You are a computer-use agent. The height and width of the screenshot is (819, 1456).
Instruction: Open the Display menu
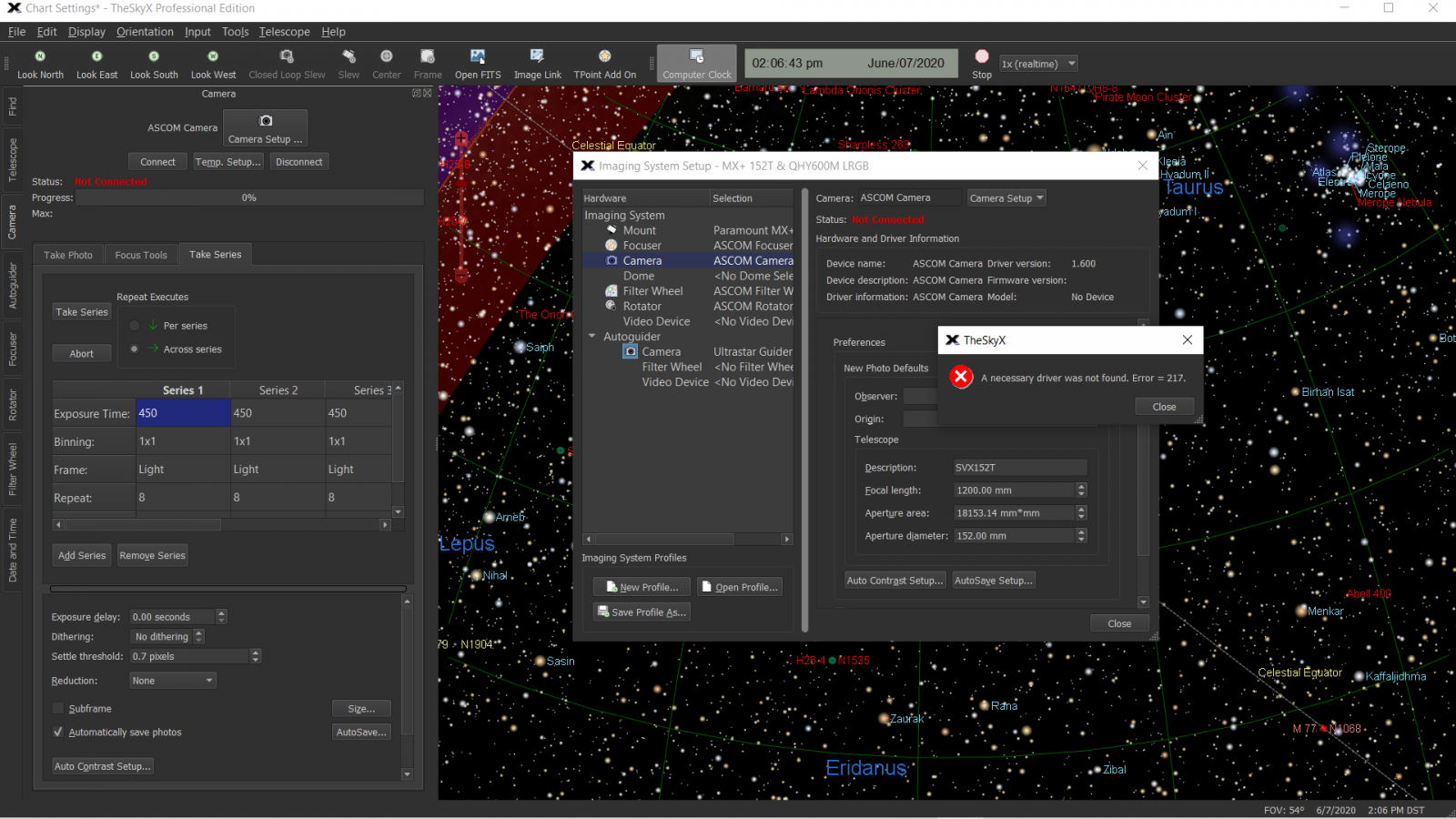(x=86, y=32)
